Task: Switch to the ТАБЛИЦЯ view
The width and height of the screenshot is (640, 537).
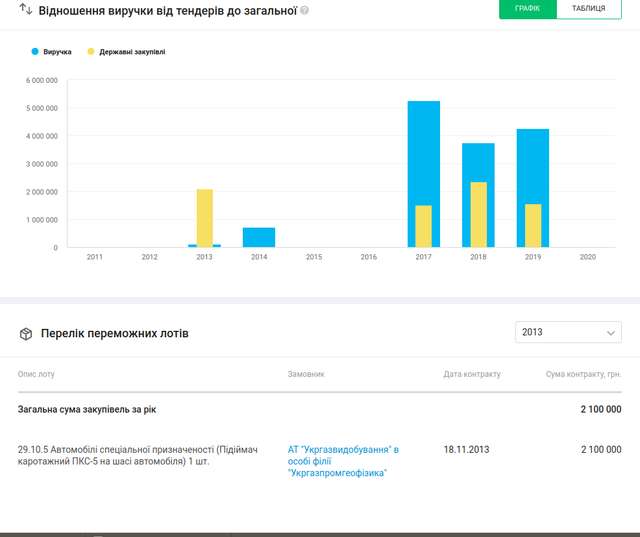Action: tap(589, 9)
